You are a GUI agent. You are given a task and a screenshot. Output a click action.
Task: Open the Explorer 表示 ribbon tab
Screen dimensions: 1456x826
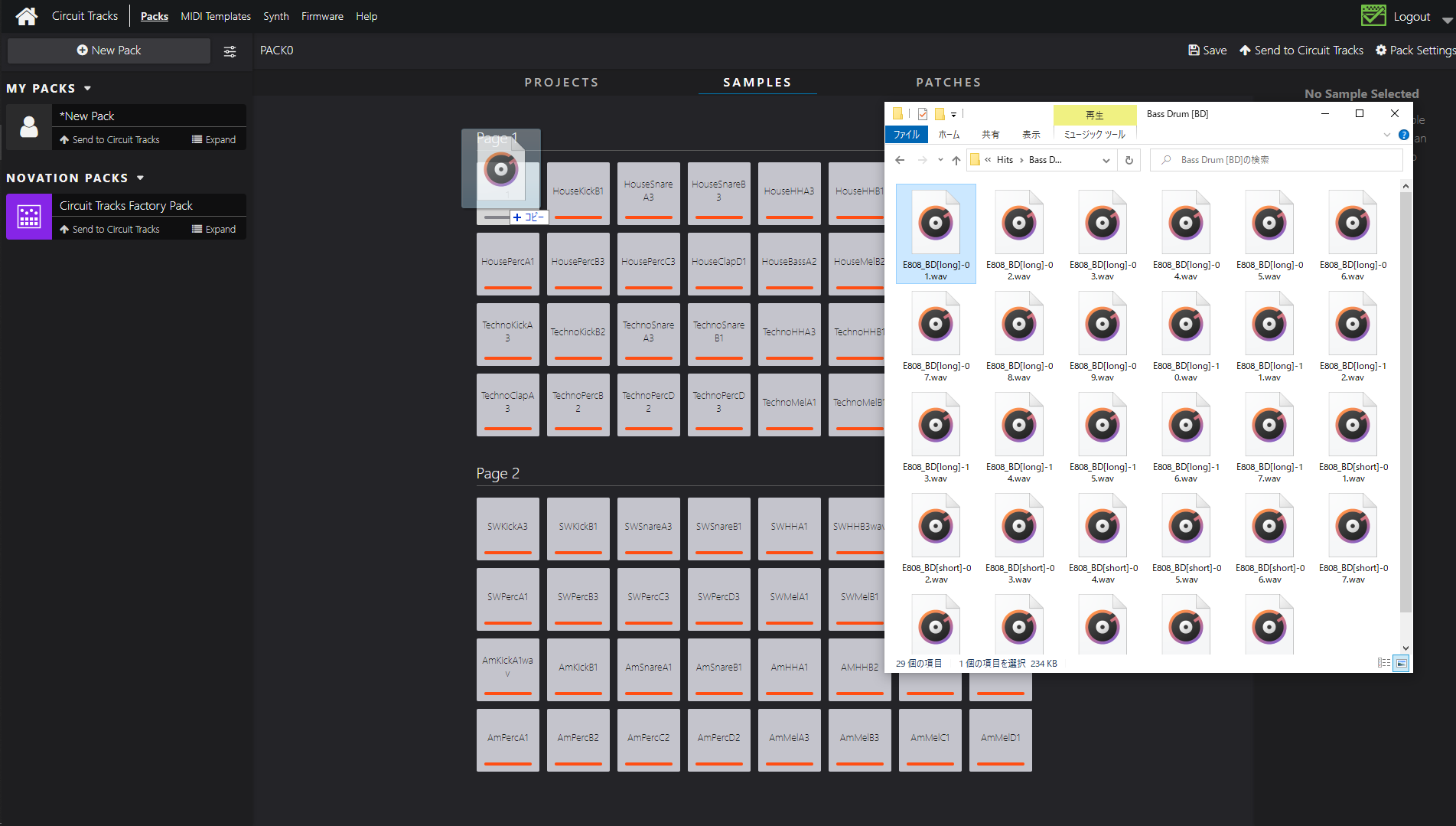[1031, 135]
